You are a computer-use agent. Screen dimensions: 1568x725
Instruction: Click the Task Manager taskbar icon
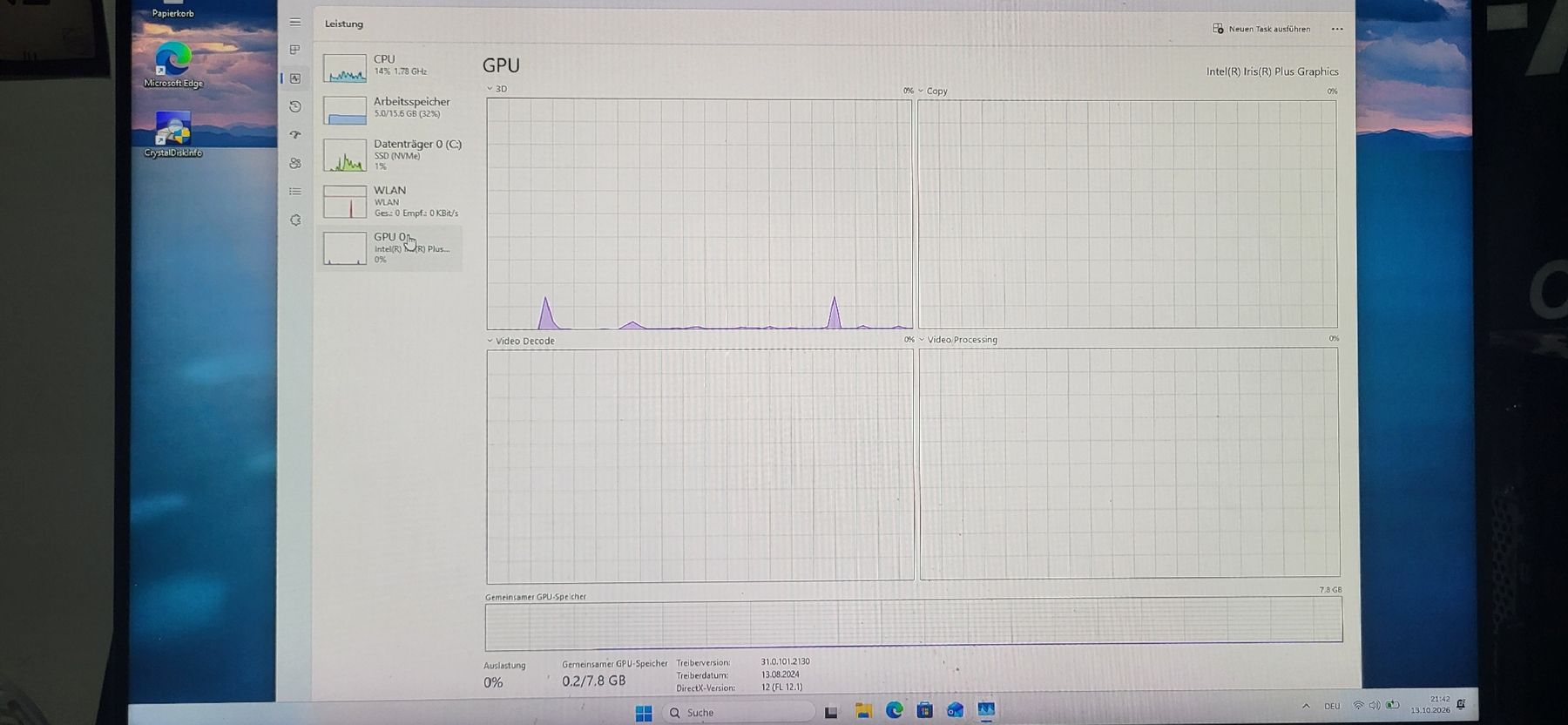point(986,709)
